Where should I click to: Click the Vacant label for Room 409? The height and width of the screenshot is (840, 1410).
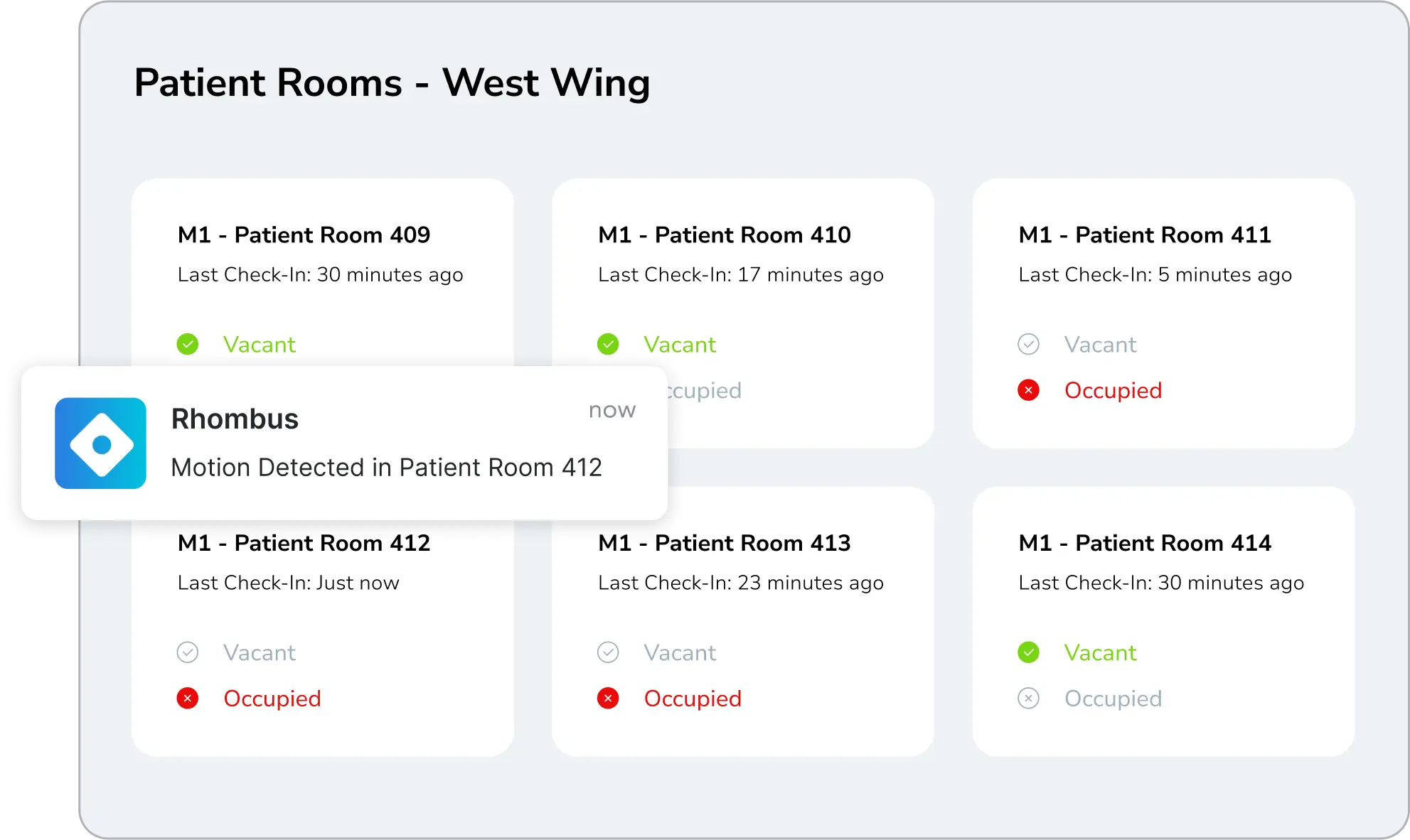pyautogui.click(x=260, y=344)
